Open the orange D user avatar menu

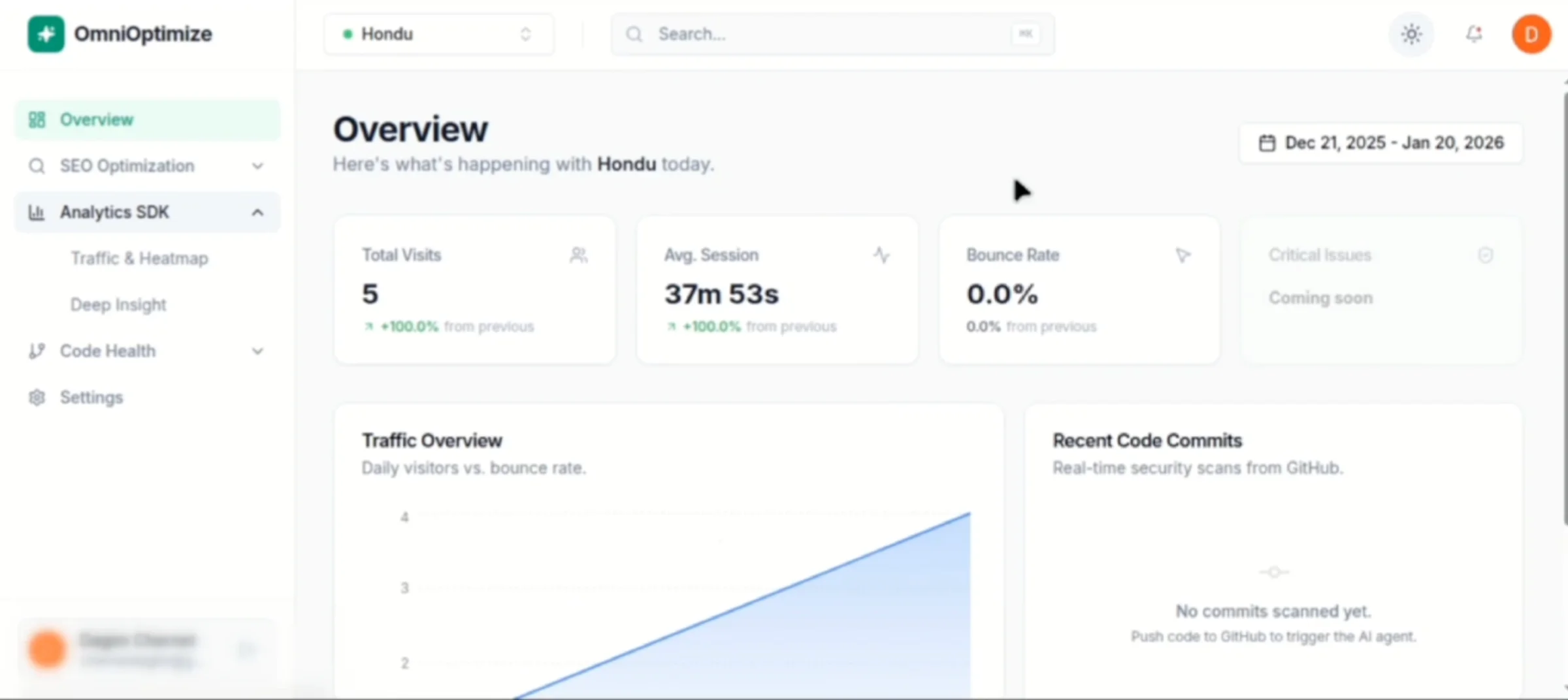coord(1531,34)
